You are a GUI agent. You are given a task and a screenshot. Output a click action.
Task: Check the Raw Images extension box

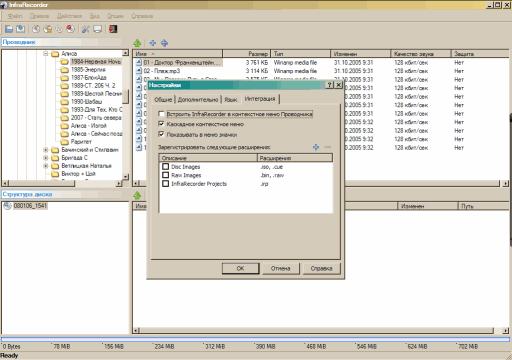pyautogui.click(x=166, y=175)
